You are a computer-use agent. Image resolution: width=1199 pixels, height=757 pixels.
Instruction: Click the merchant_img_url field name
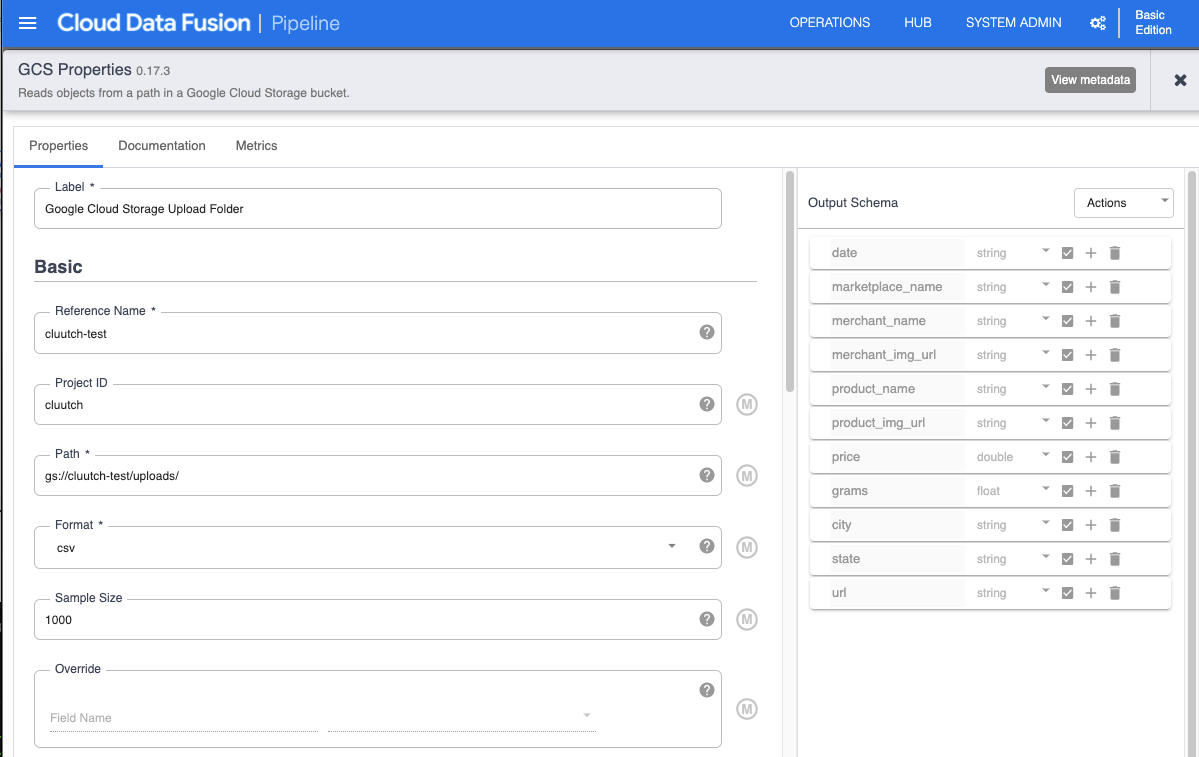(883, 355)
